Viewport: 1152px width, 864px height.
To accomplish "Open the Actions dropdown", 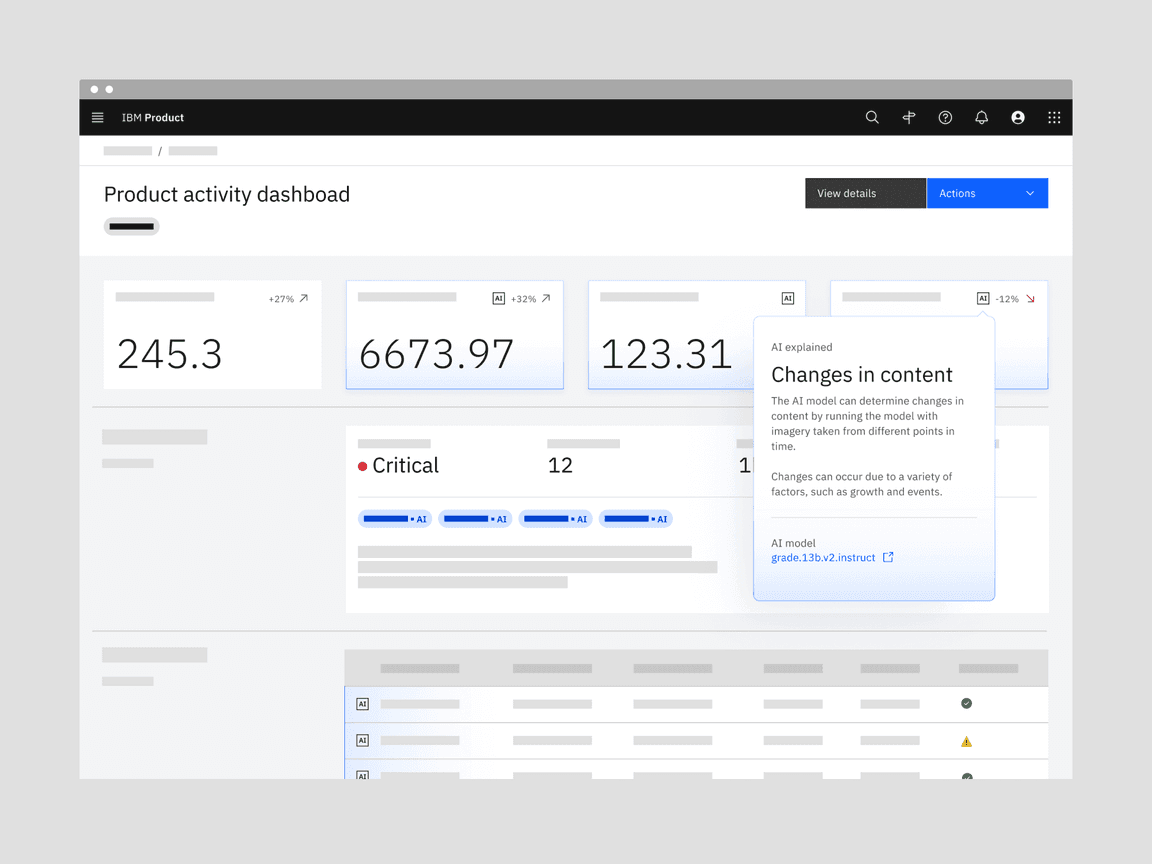I will tap(987, 193).
